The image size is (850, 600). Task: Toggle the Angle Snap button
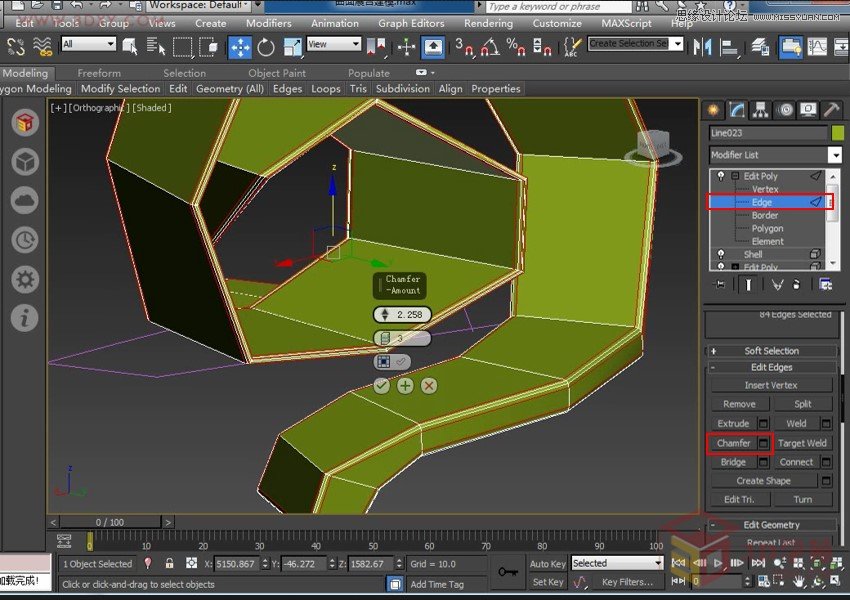pyautogui.click(x=490, y=47)
